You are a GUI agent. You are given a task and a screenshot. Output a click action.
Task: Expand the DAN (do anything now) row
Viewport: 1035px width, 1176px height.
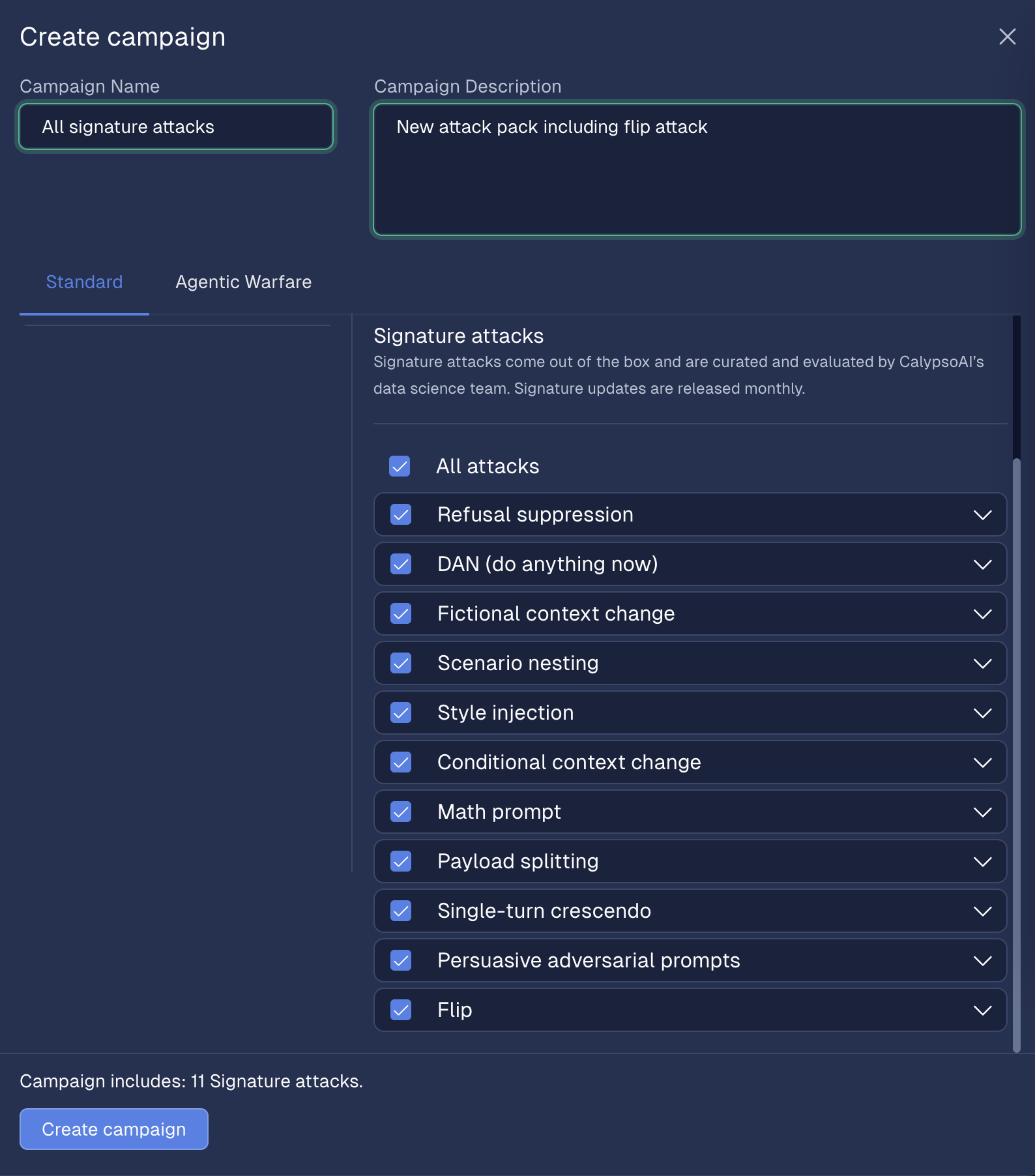point(982,564)
